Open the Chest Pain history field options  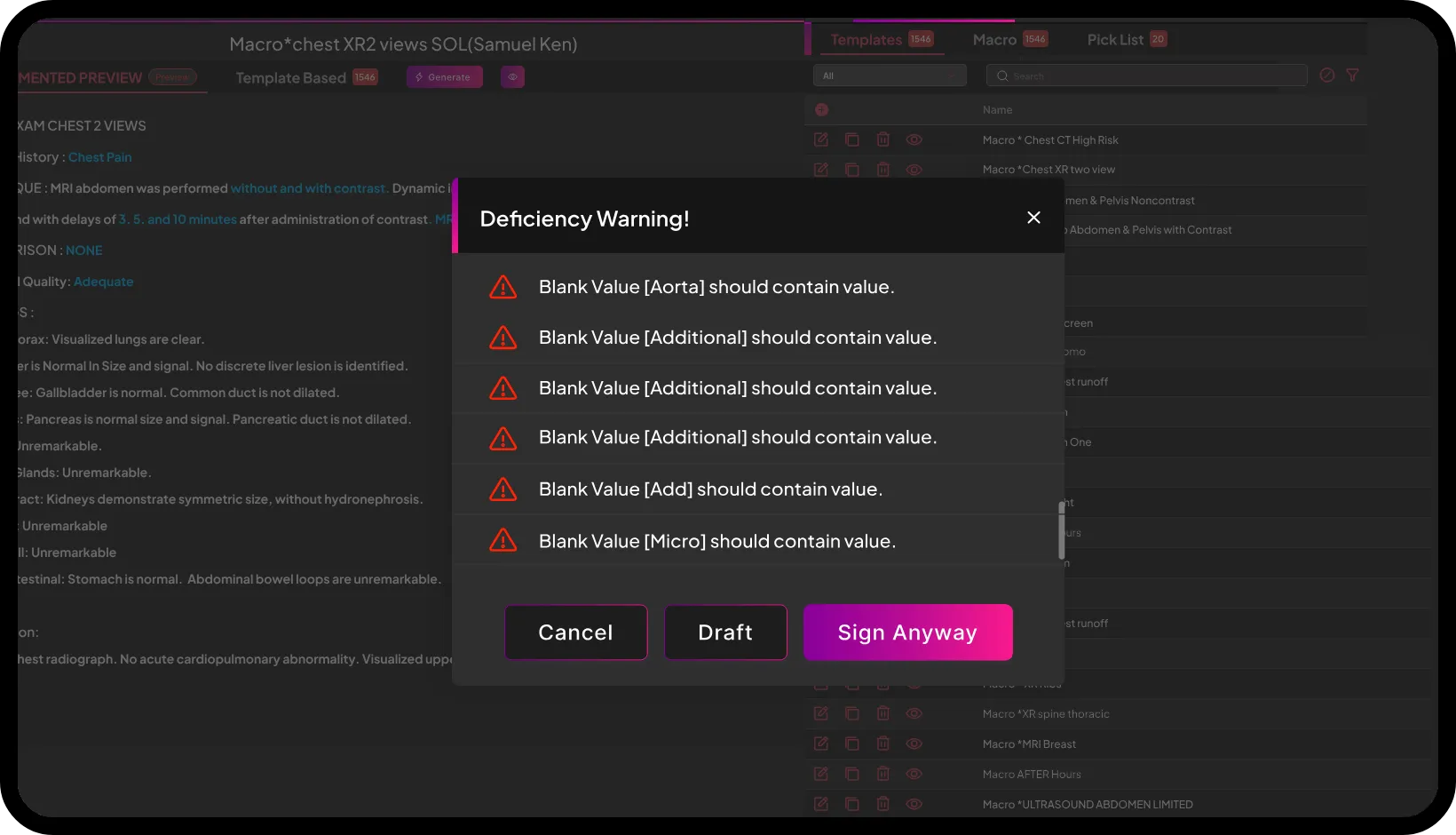[100, 157]
